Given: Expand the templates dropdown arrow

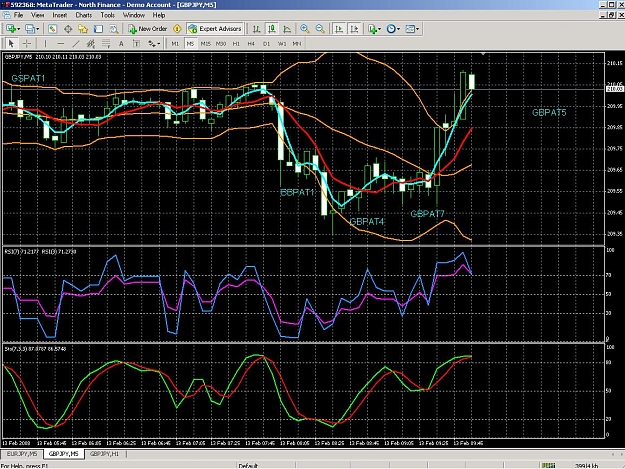Looking at the screenshot, I should (417, 29).
